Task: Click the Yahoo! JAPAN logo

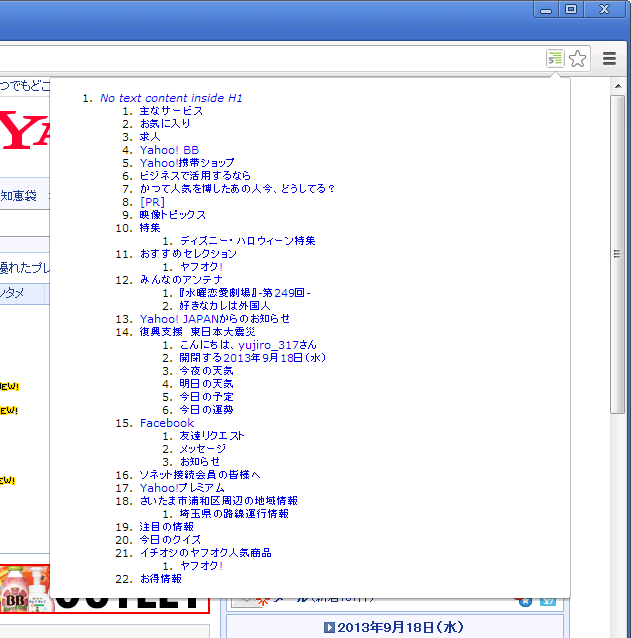Action: [x=25, y=130]
